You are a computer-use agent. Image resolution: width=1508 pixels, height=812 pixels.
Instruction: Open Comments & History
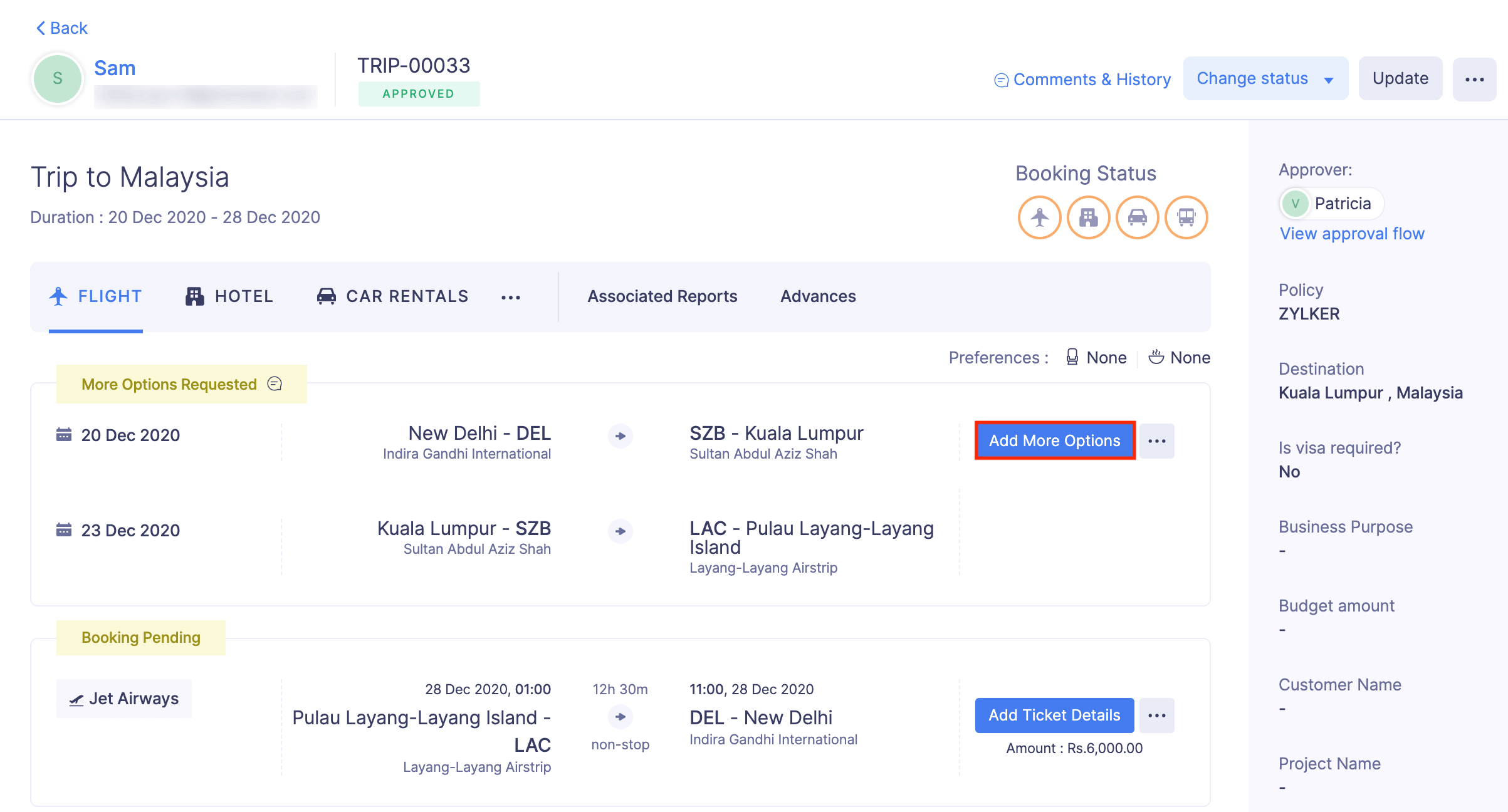pos(1082,80)
